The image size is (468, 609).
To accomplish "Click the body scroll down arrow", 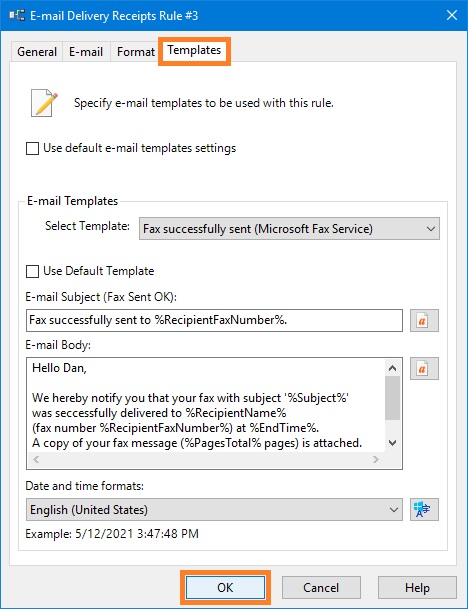I will (x=393, y=443).
